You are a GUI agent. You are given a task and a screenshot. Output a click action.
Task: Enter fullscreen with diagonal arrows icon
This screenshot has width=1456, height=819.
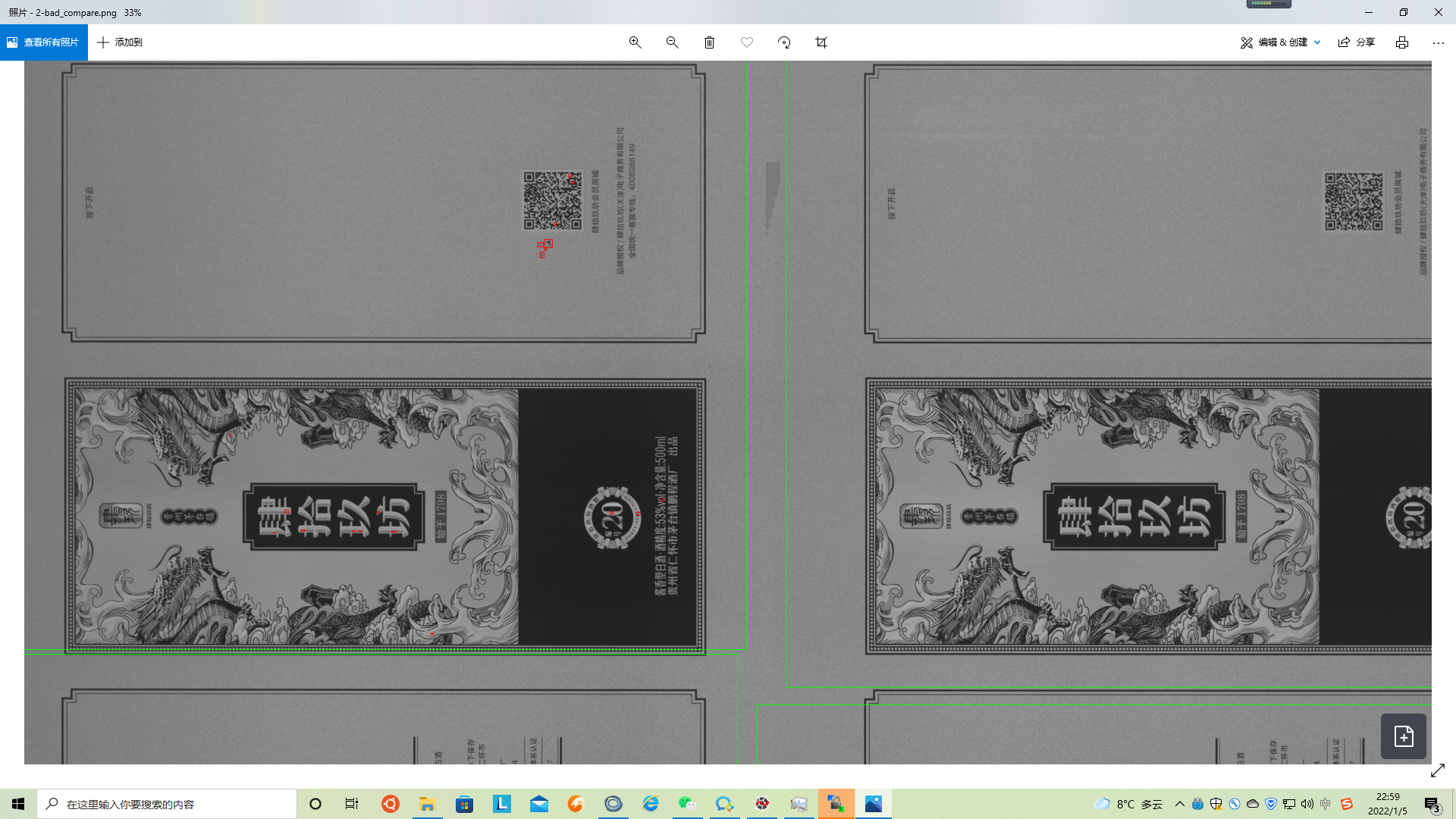coord(1437,770)
